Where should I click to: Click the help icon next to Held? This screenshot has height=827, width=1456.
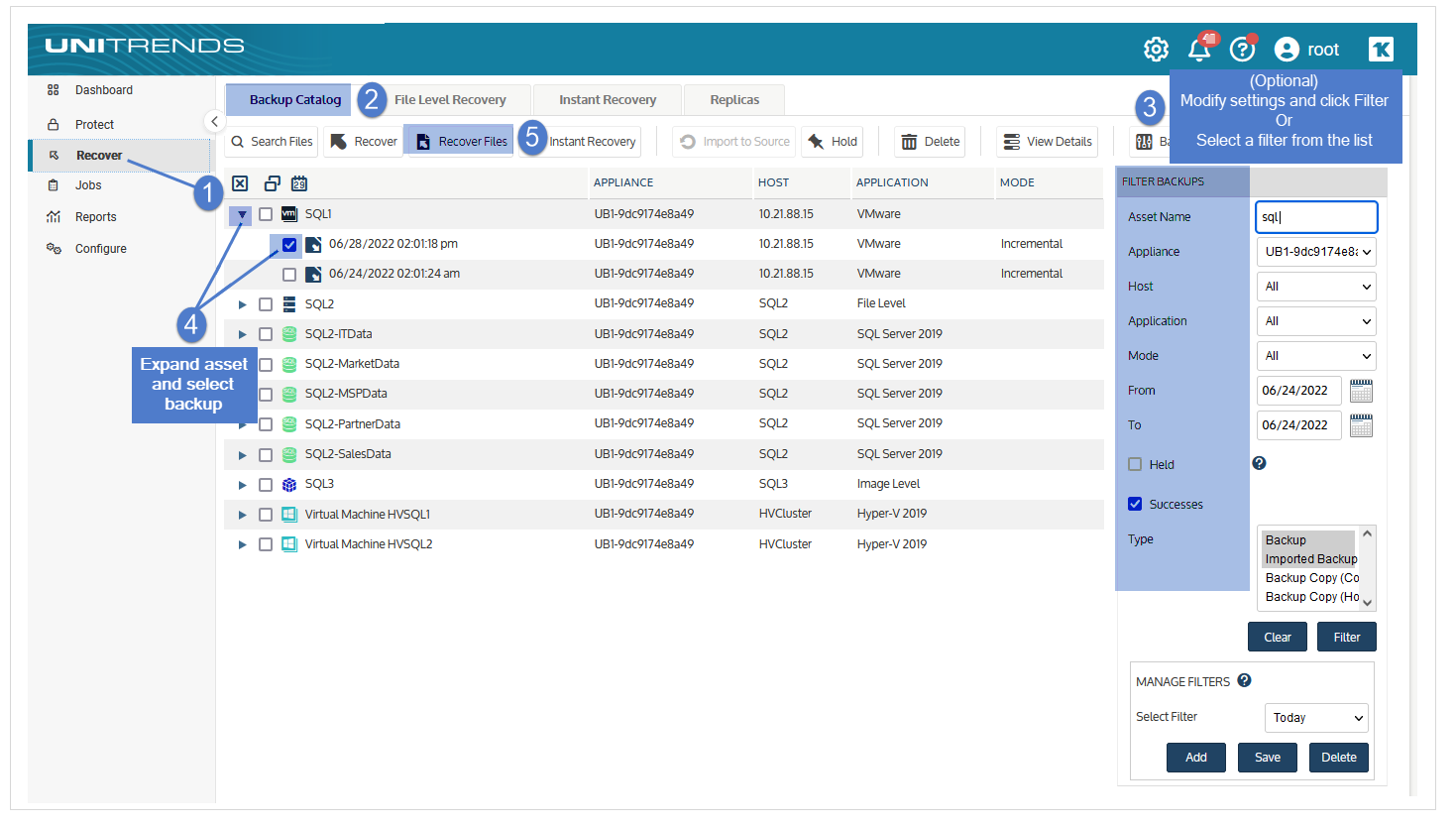[x=1259, y=463]
